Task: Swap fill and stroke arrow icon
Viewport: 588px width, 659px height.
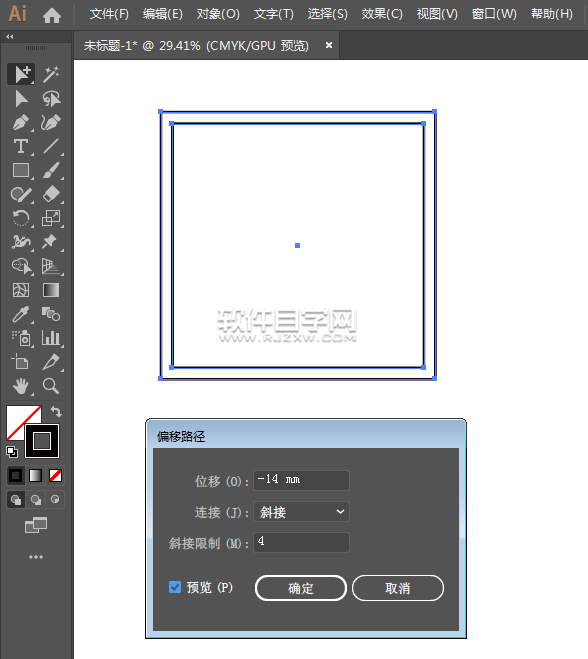Action: pyautogui.click(x=56, y=411)
